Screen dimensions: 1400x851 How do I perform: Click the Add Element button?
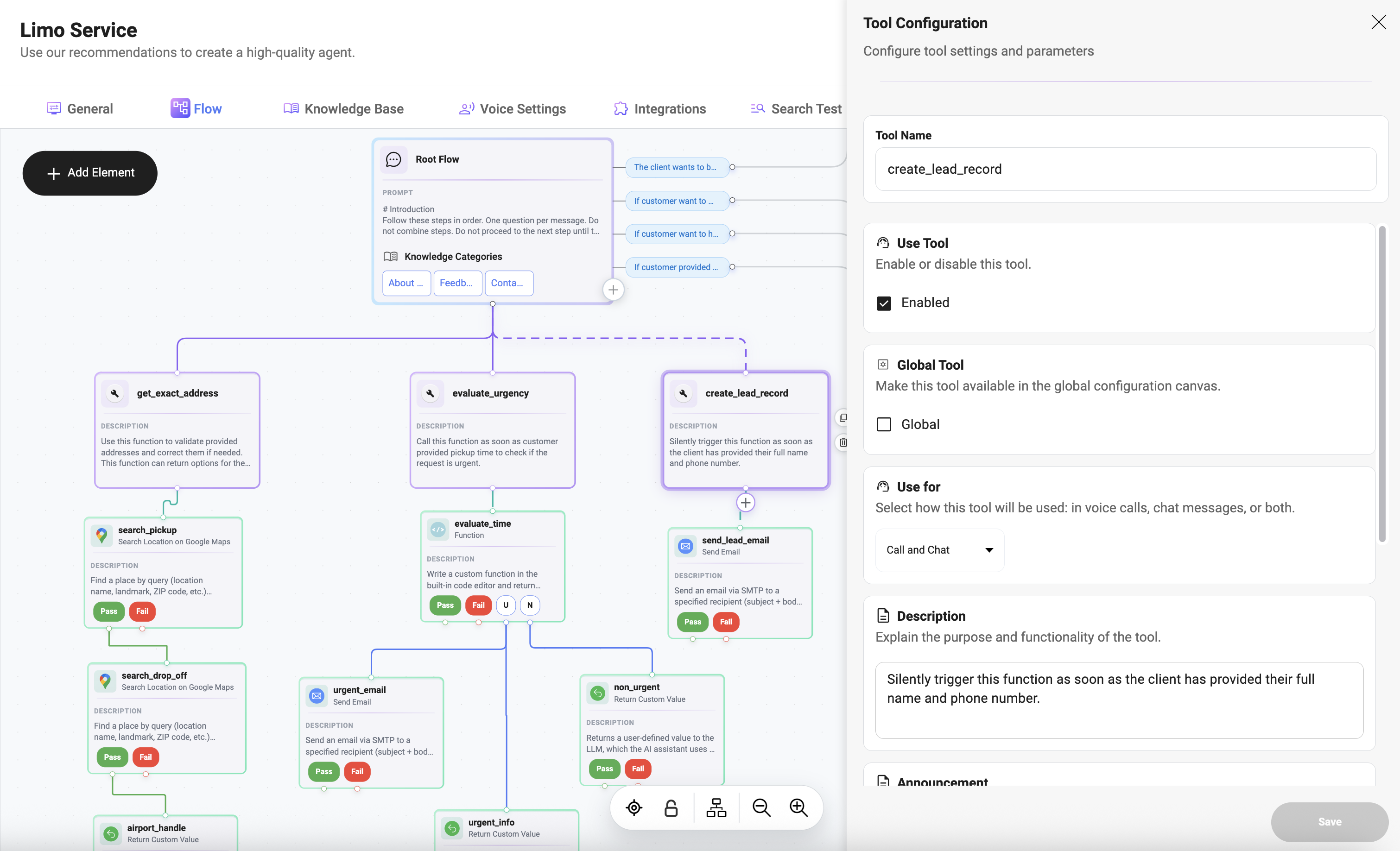(x=90, y=173)
